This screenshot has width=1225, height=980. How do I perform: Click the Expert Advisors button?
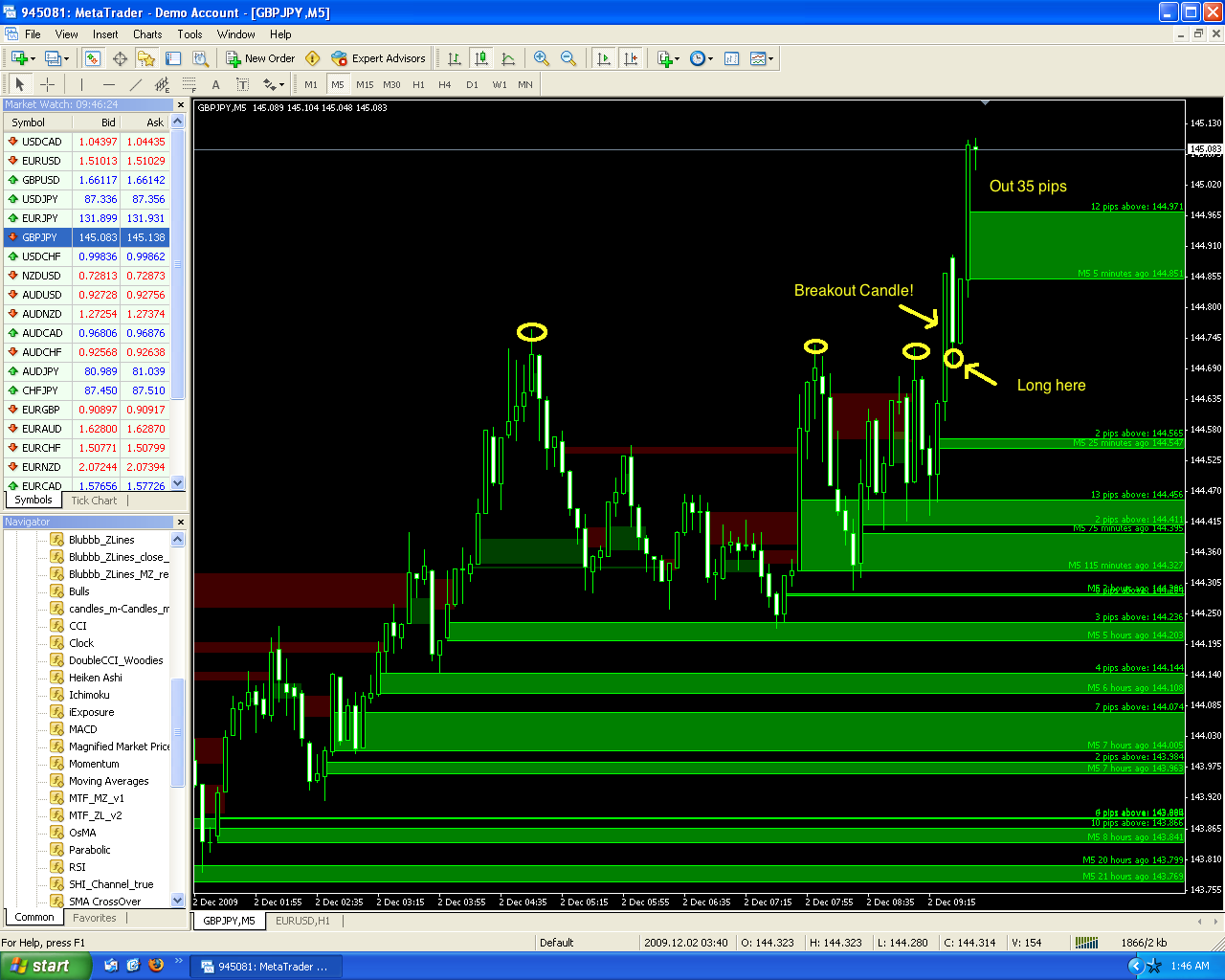tap(378, 58)
